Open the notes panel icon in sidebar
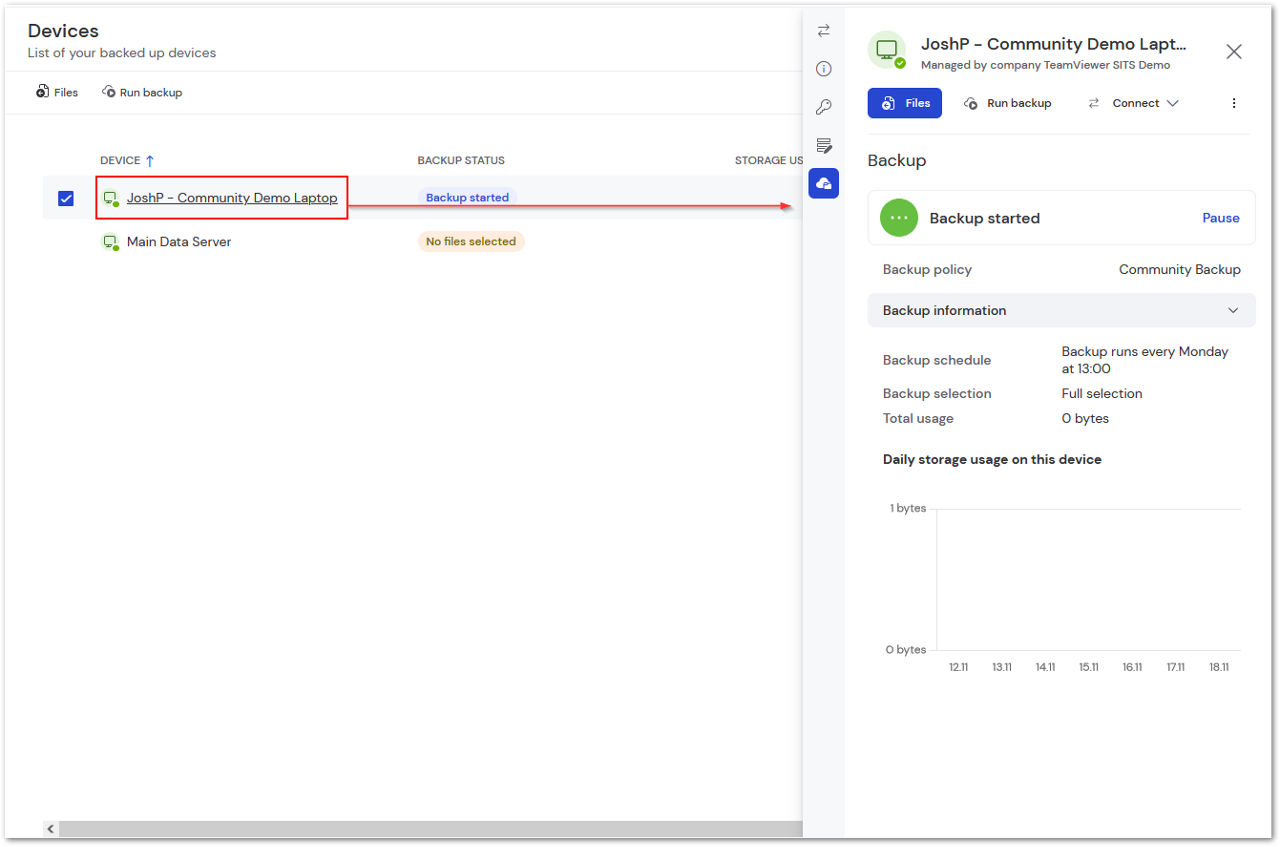 pos(823,145)
